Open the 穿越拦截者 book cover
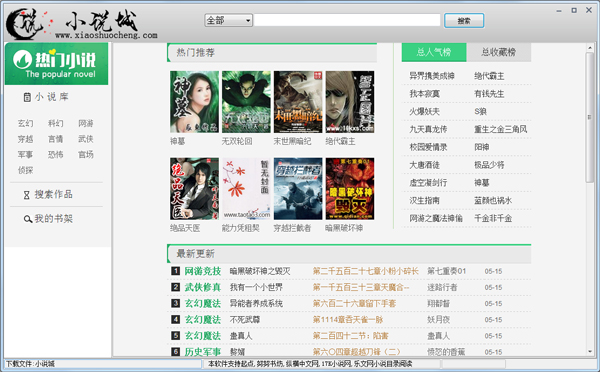 click(x=298, y=189)
